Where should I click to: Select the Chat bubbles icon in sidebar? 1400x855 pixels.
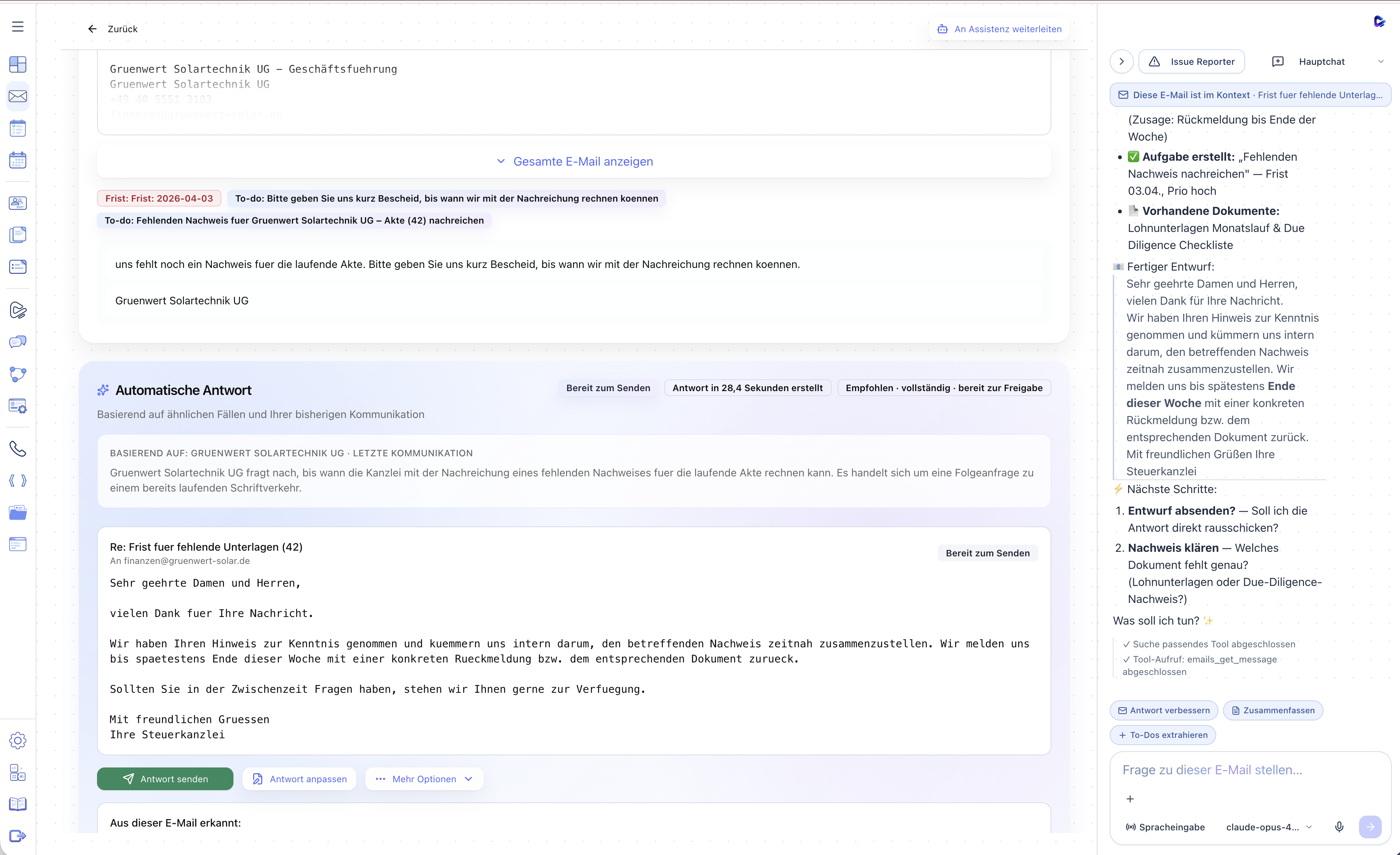[x=17, y=341]
